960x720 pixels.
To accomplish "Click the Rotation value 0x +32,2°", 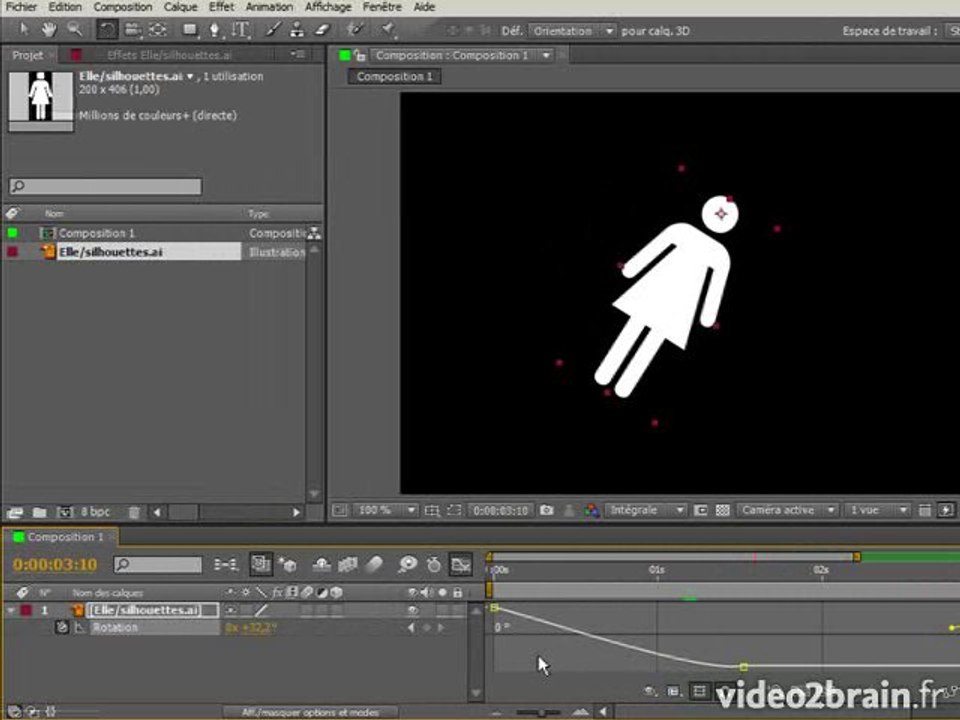I will 251,628.
